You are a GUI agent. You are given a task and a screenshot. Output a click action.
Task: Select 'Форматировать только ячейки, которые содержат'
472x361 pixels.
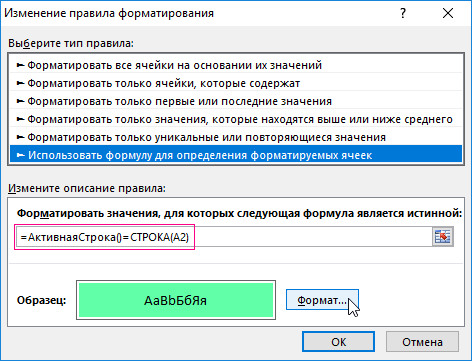tap(236, 83)
